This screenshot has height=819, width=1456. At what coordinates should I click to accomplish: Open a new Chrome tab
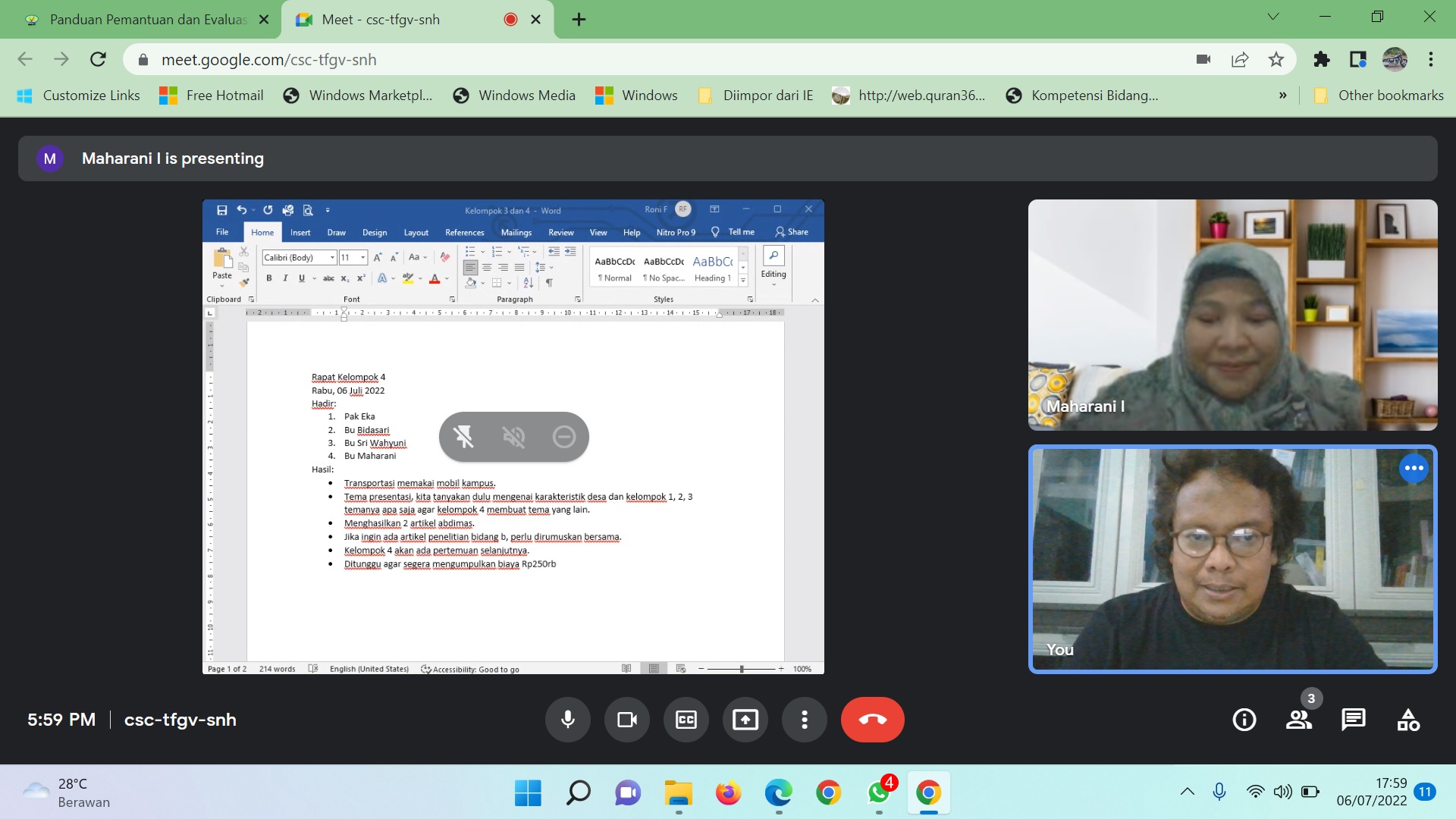coord(579,20)
